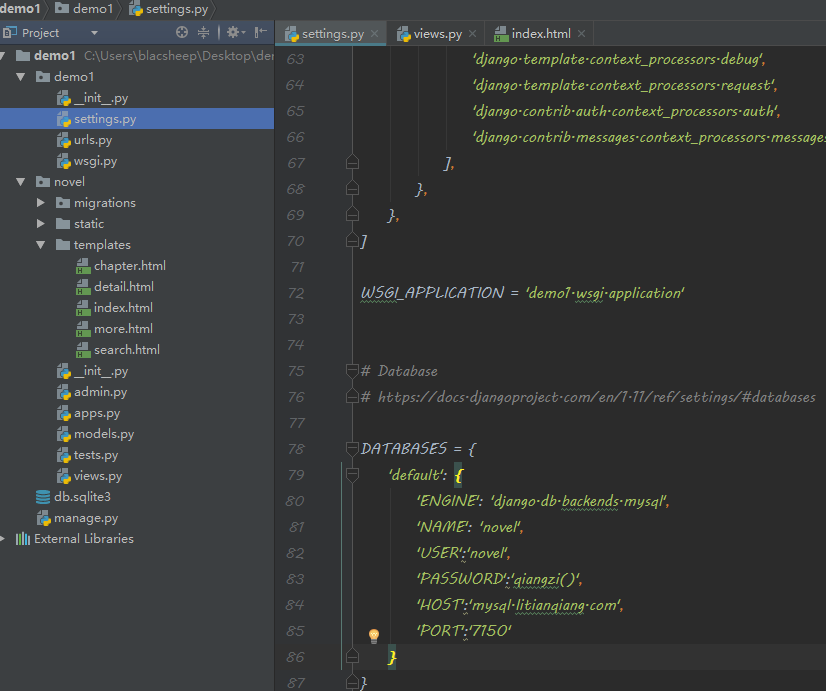
Task: Open models.py from the novel app
Action: click(x=103, y=434)
